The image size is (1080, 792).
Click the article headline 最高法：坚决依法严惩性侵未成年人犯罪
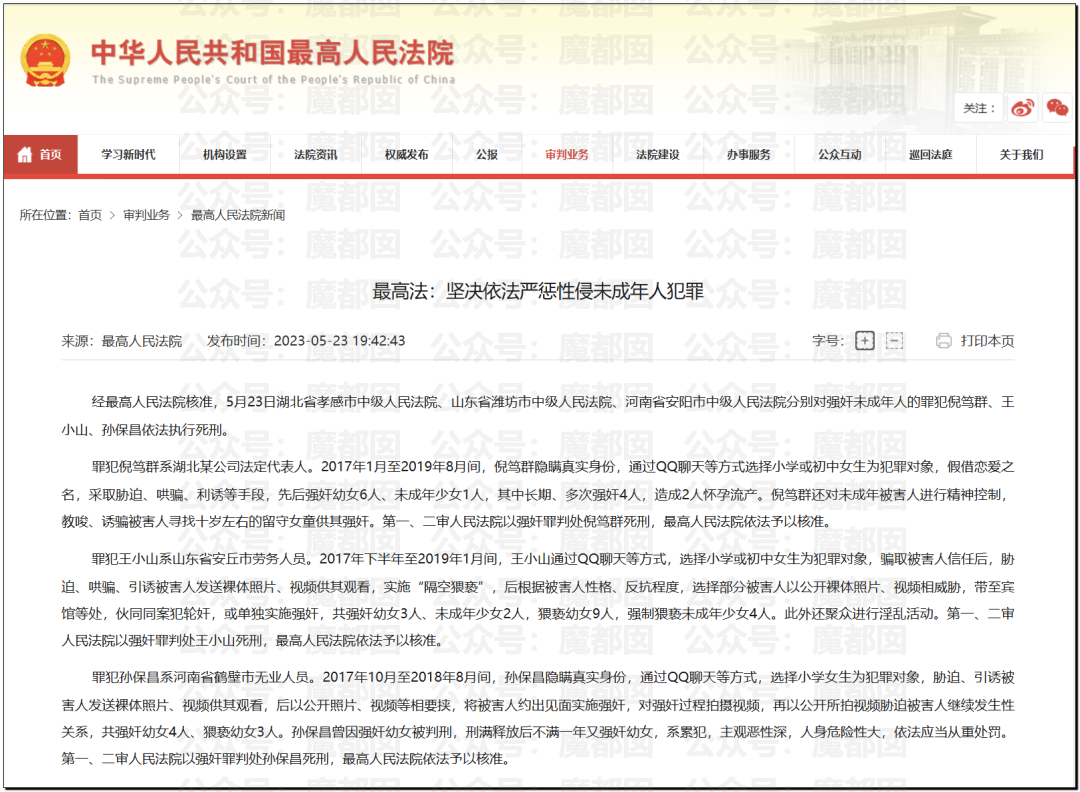coord(538,291)
